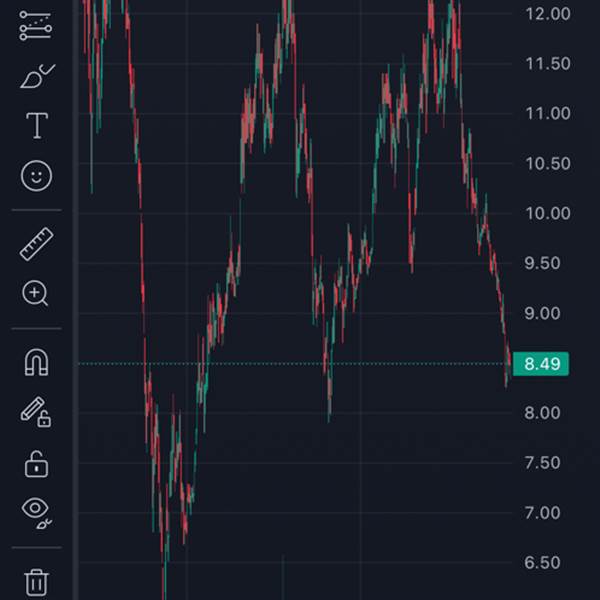Select the ruler Measure tool

(x=36, y=244)
